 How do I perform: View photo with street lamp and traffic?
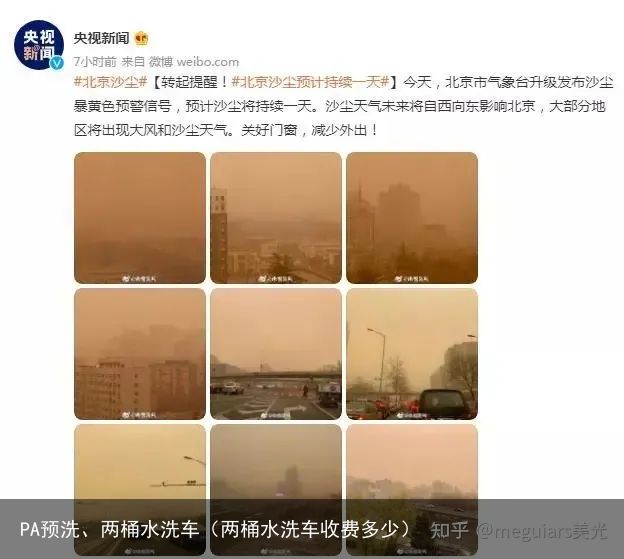(412, 354)
